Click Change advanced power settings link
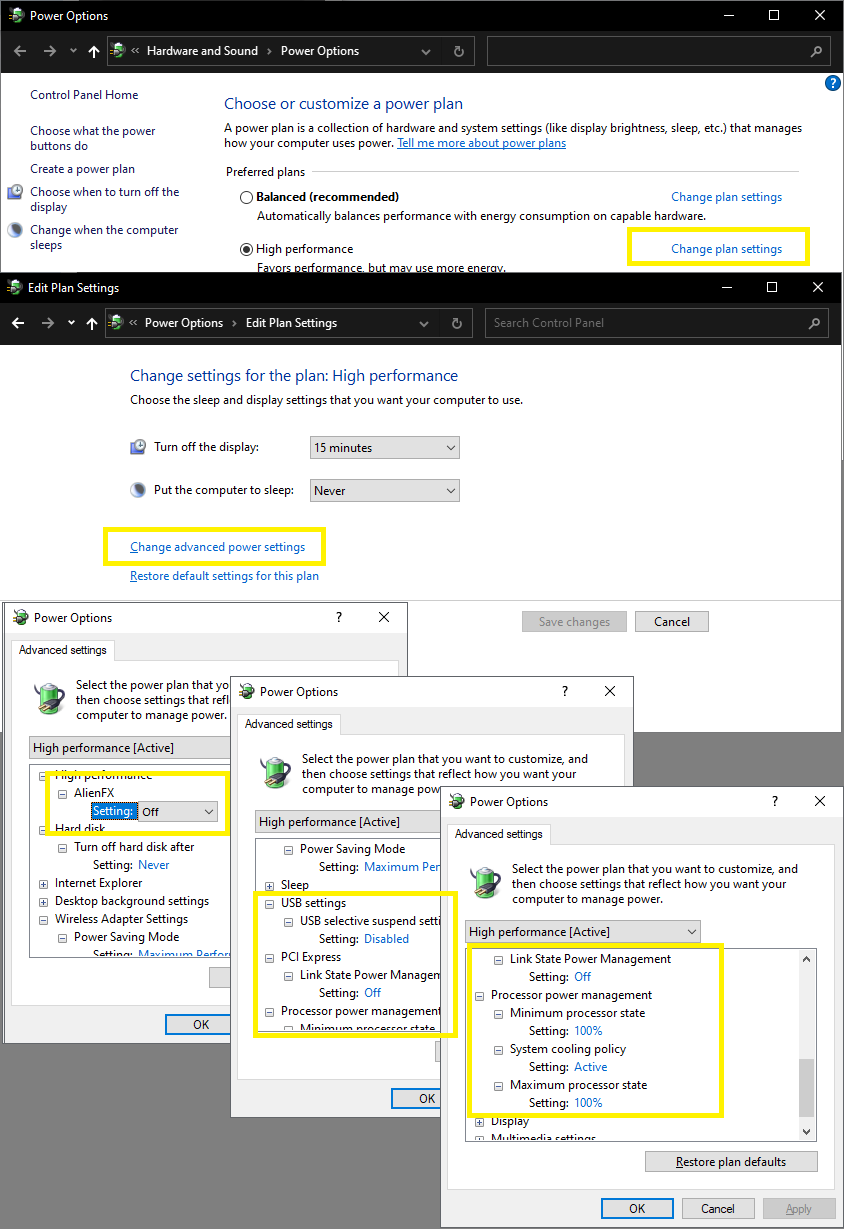This screenshot has height=1229, width=844. pos(217,547)
